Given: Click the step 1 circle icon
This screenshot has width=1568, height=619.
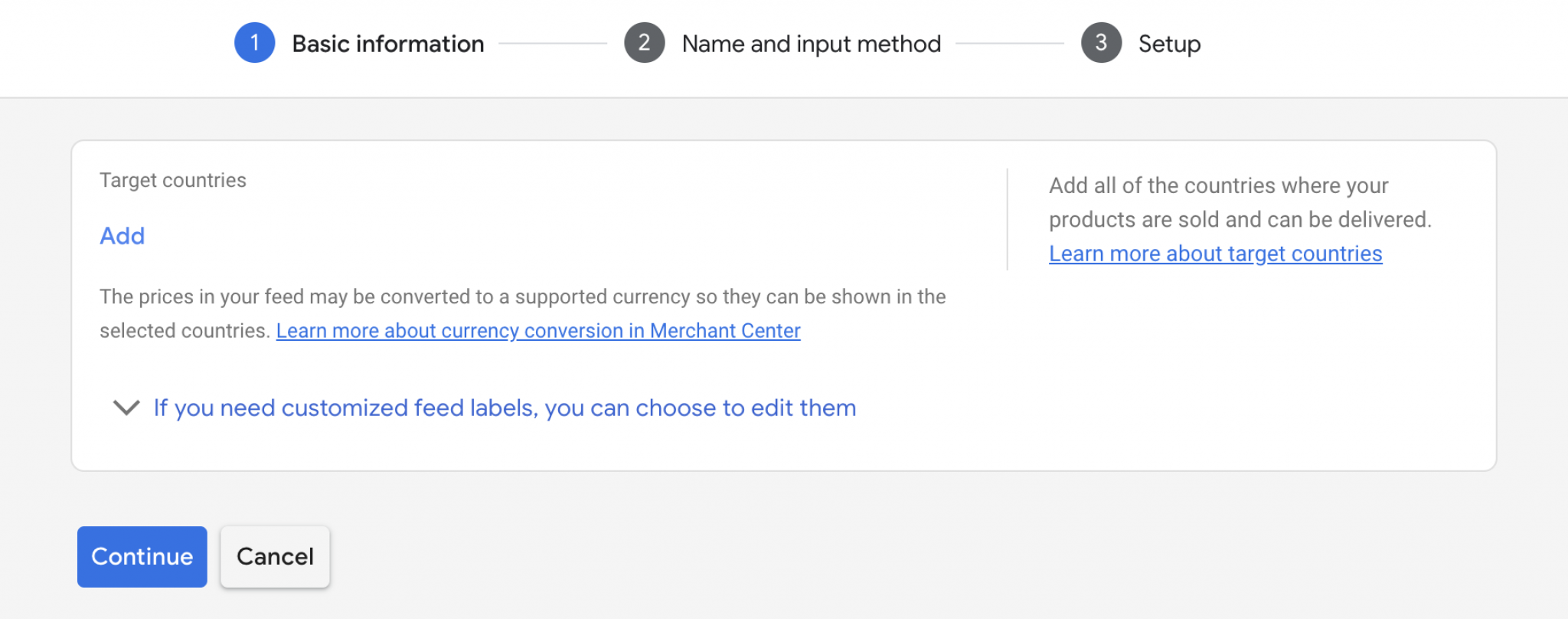Looking at the screenshot, I should click(254, 43).
